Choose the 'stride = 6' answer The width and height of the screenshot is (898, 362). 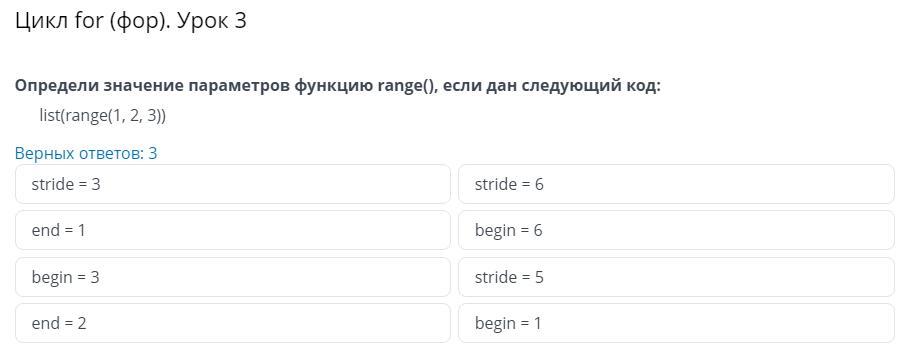(676, 184)
